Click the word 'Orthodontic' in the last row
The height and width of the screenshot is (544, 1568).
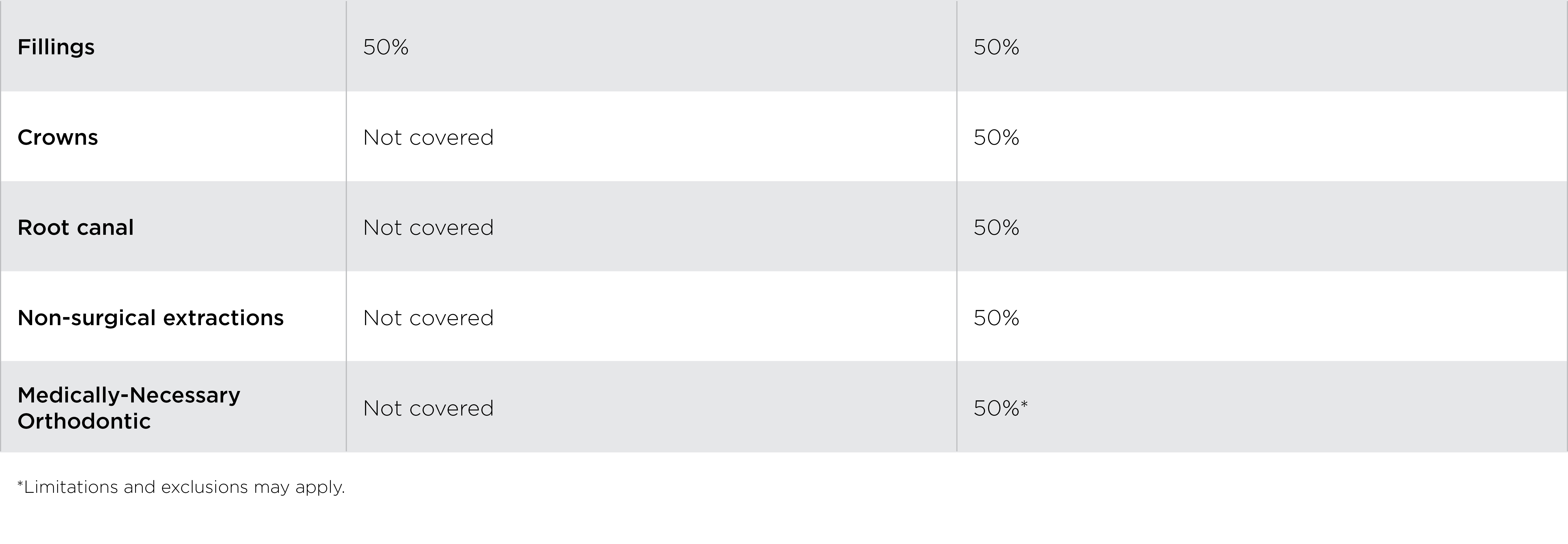pyautogui.click(x=84, y=421)
